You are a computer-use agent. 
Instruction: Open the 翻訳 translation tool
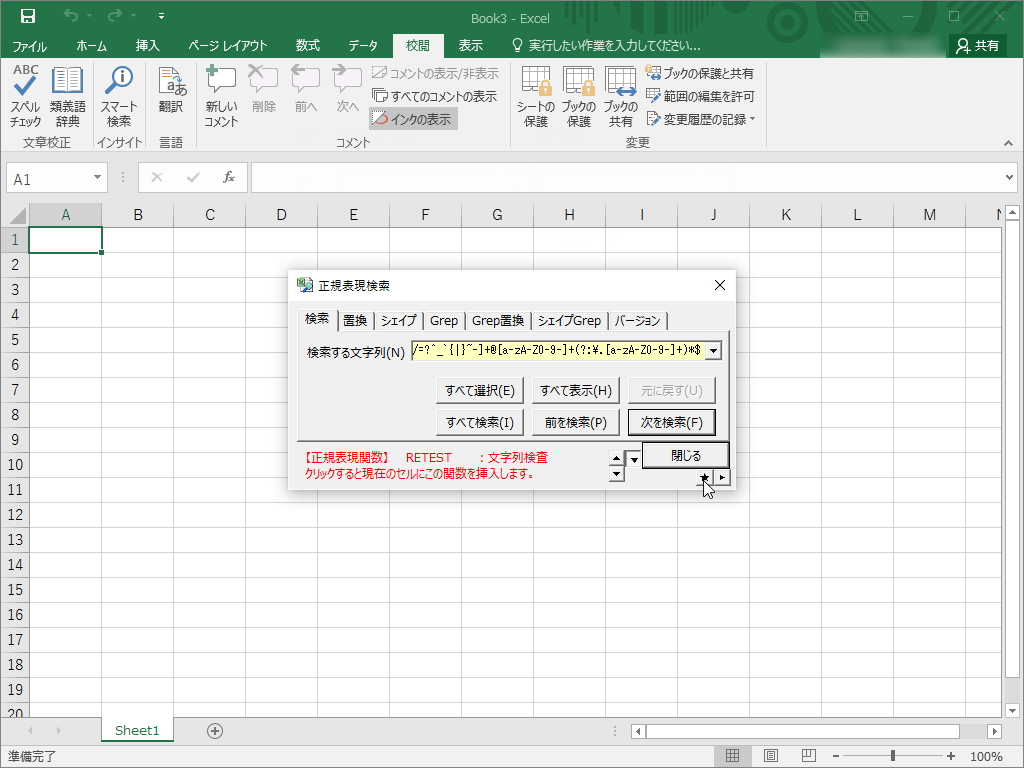(170, 95)
